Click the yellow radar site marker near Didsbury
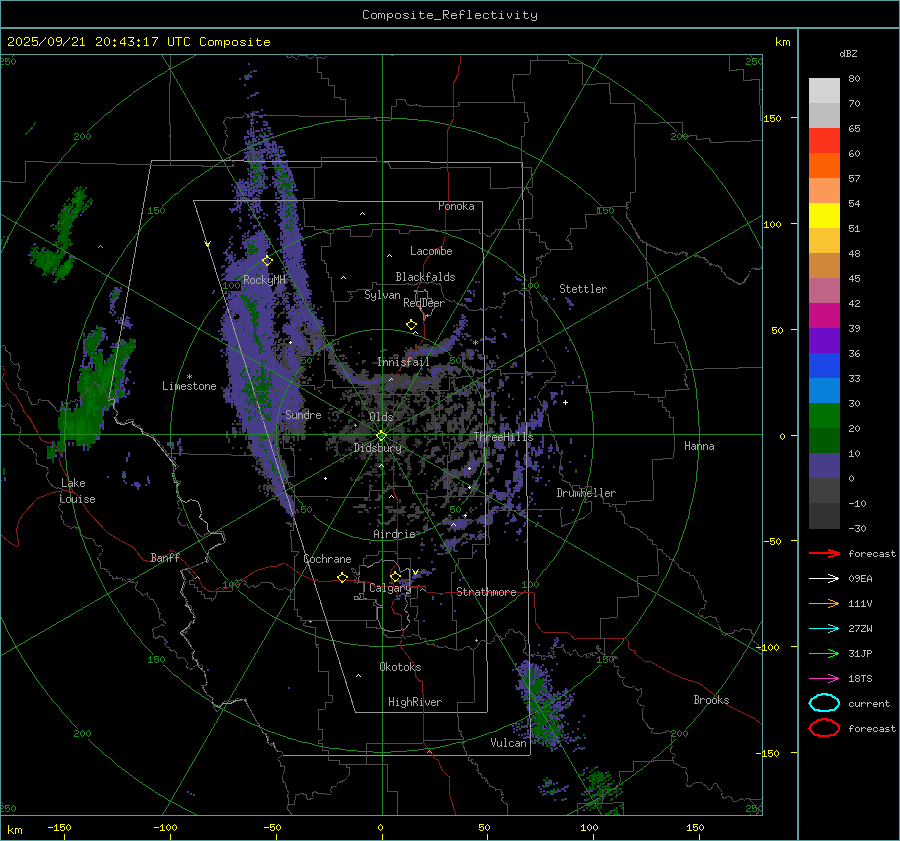This screenshot has width=900, height=841. (x=381, y=435)
